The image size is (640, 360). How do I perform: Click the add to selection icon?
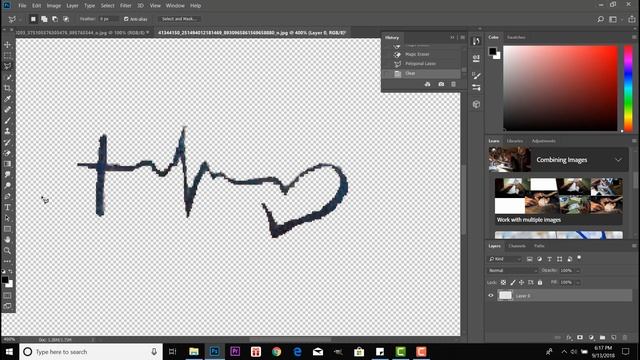pyautogui.click(x=44, y=19)
